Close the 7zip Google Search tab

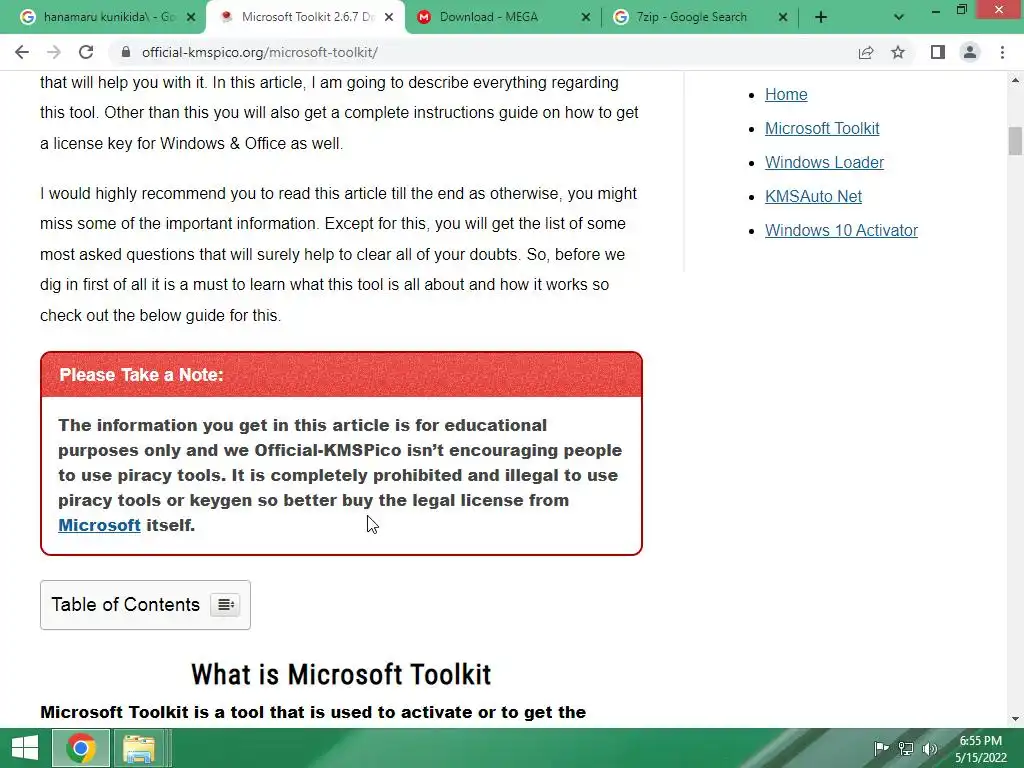point(783,18)
